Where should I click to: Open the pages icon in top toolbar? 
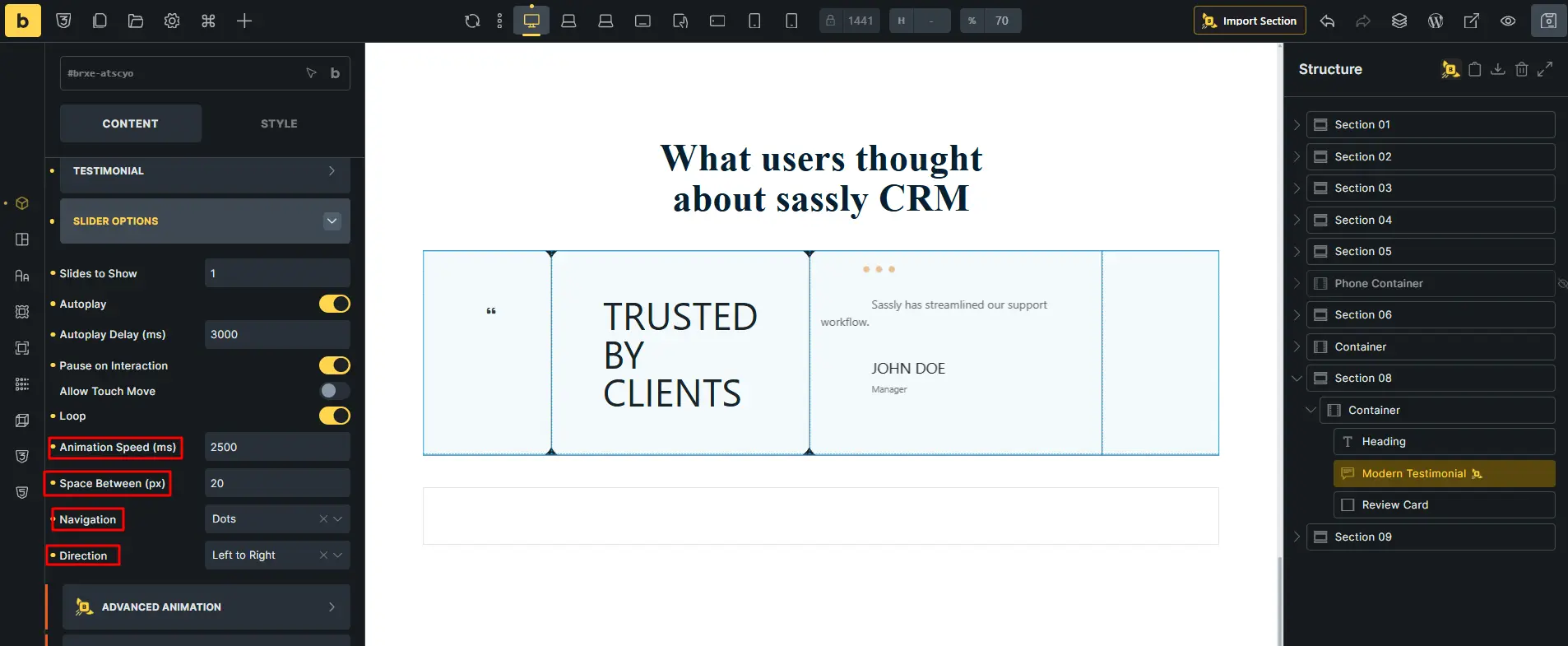click(x=100, y=21)
